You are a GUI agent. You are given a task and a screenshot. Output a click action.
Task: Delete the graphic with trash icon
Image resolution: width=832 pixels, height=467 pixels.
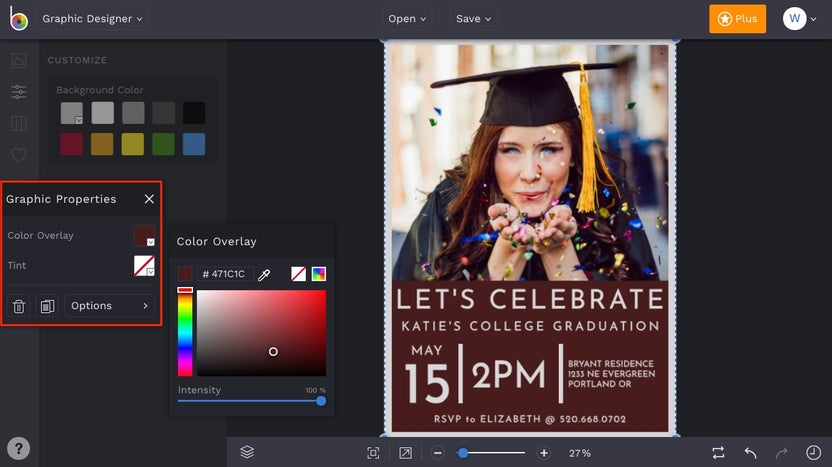19,306
